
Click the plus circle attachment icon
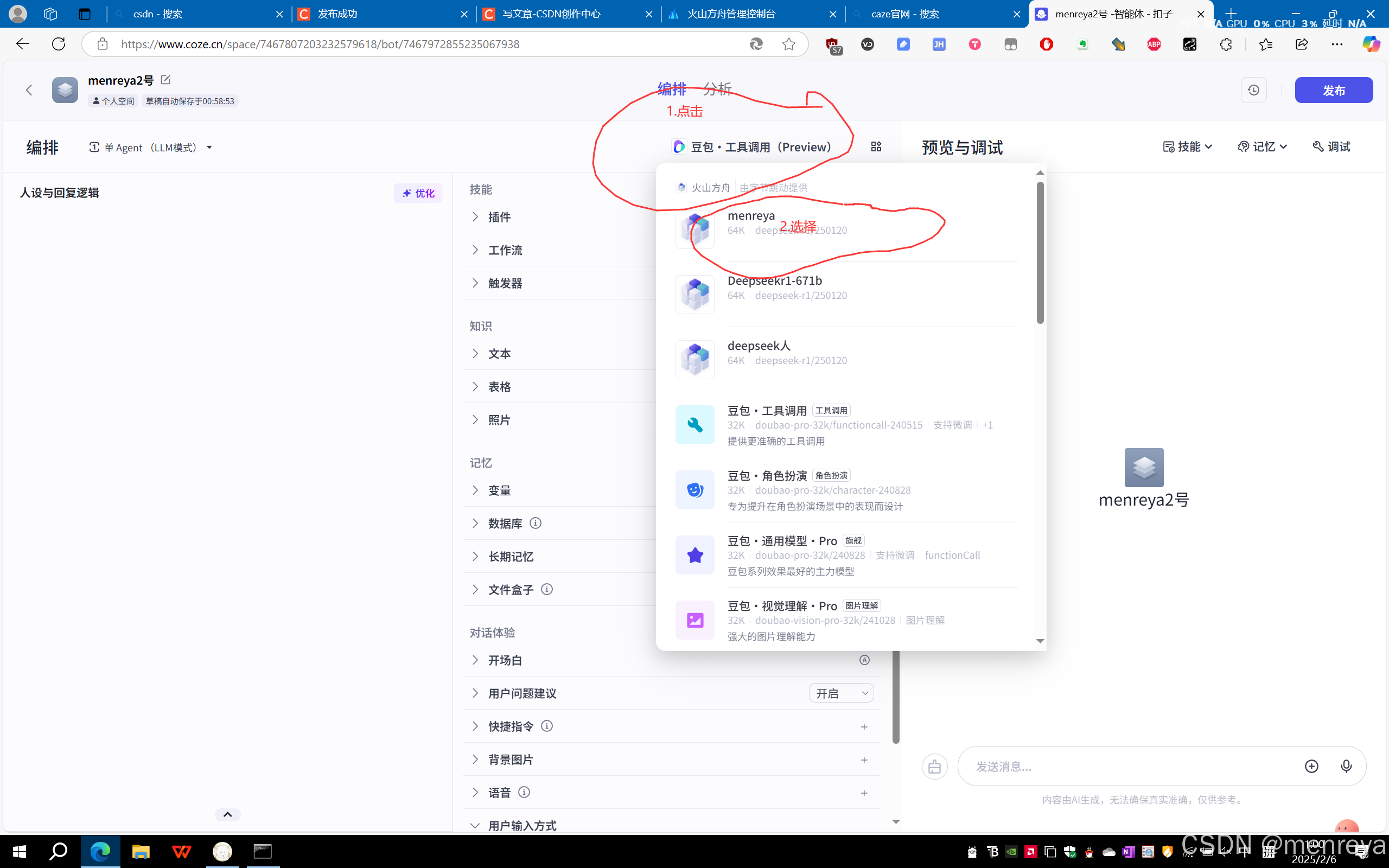1311,767
